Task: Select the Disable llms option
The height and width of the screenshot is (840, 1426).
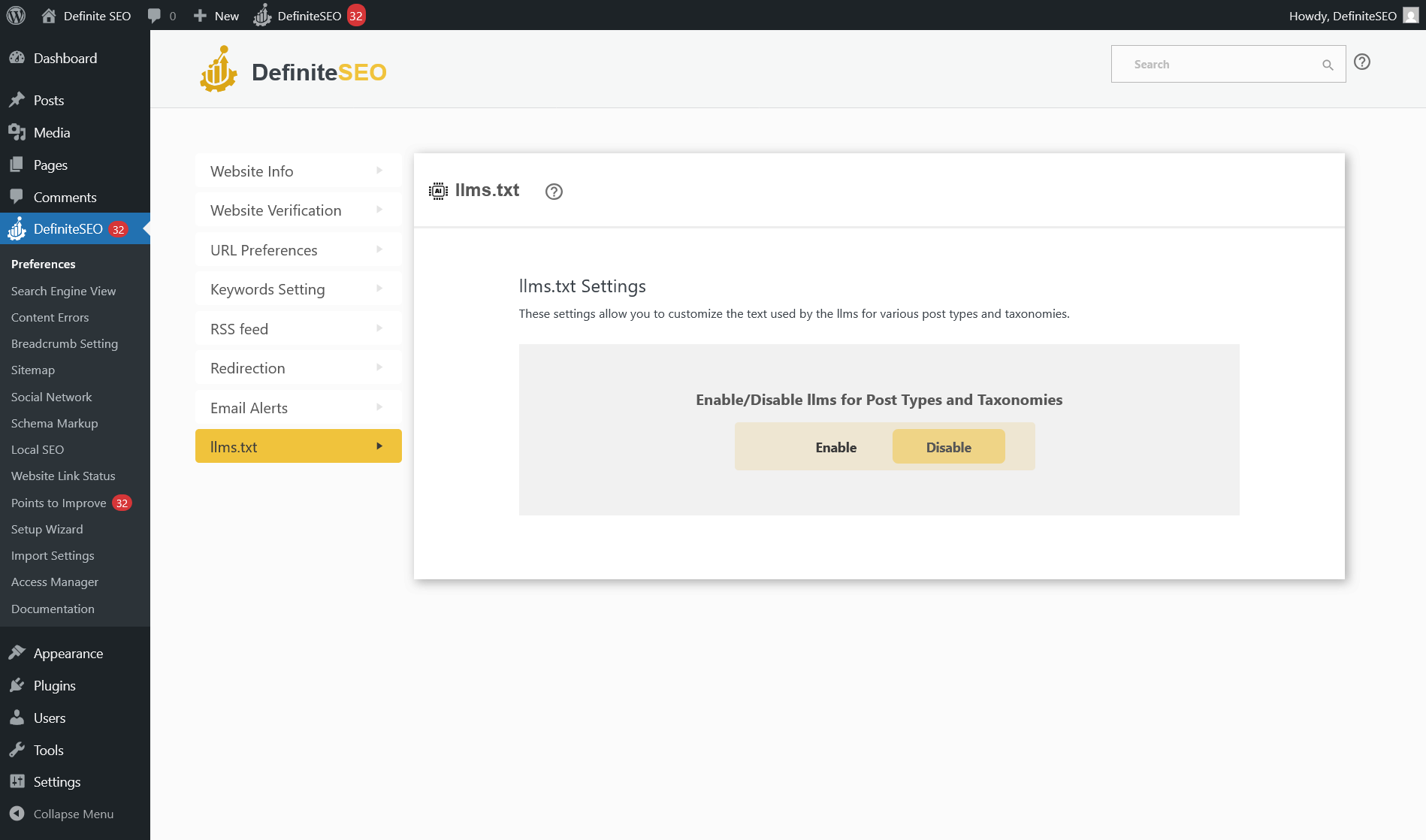Action: point(949,447)
